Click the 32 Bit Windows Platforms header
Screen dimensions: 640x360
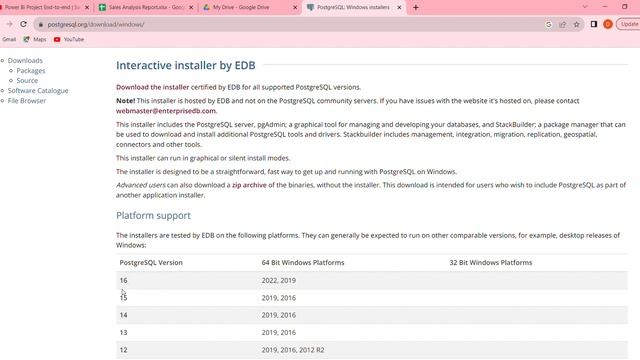(491, 262)
